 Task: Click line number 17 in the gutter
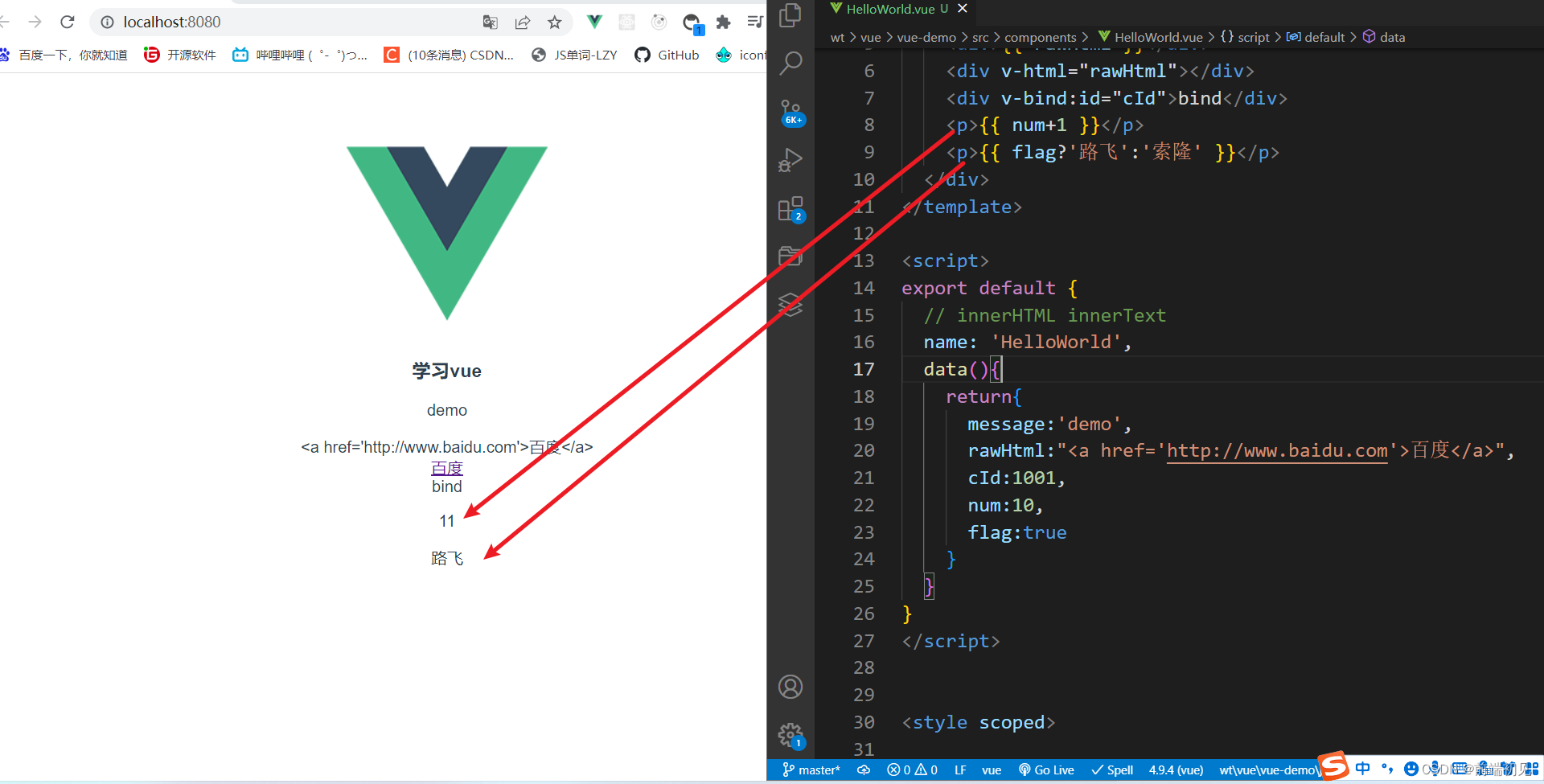[x=864, y=369]
